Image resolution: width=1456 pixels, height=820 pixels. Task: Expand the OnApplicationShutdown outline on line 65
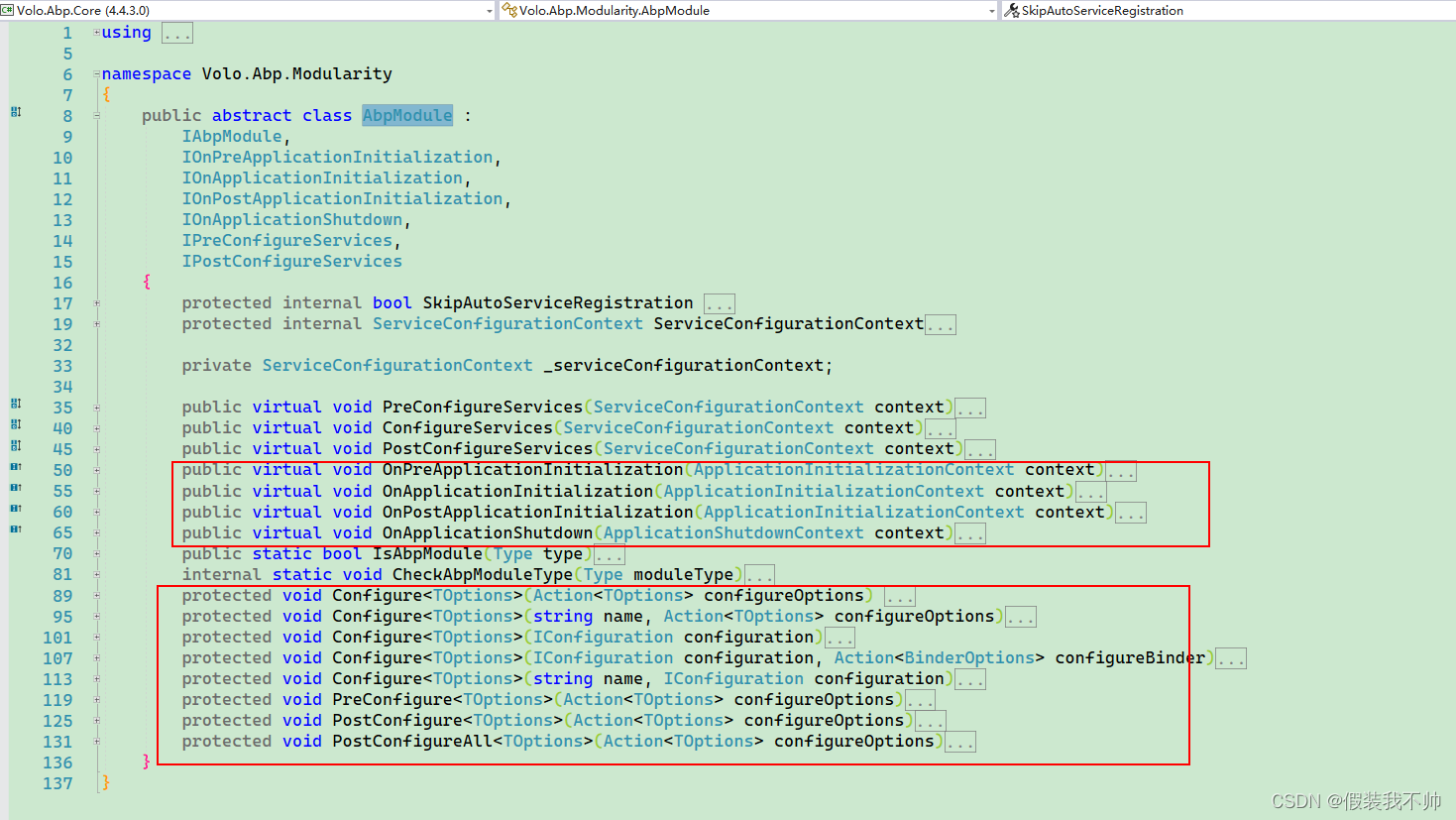click(x=97, y=532)
